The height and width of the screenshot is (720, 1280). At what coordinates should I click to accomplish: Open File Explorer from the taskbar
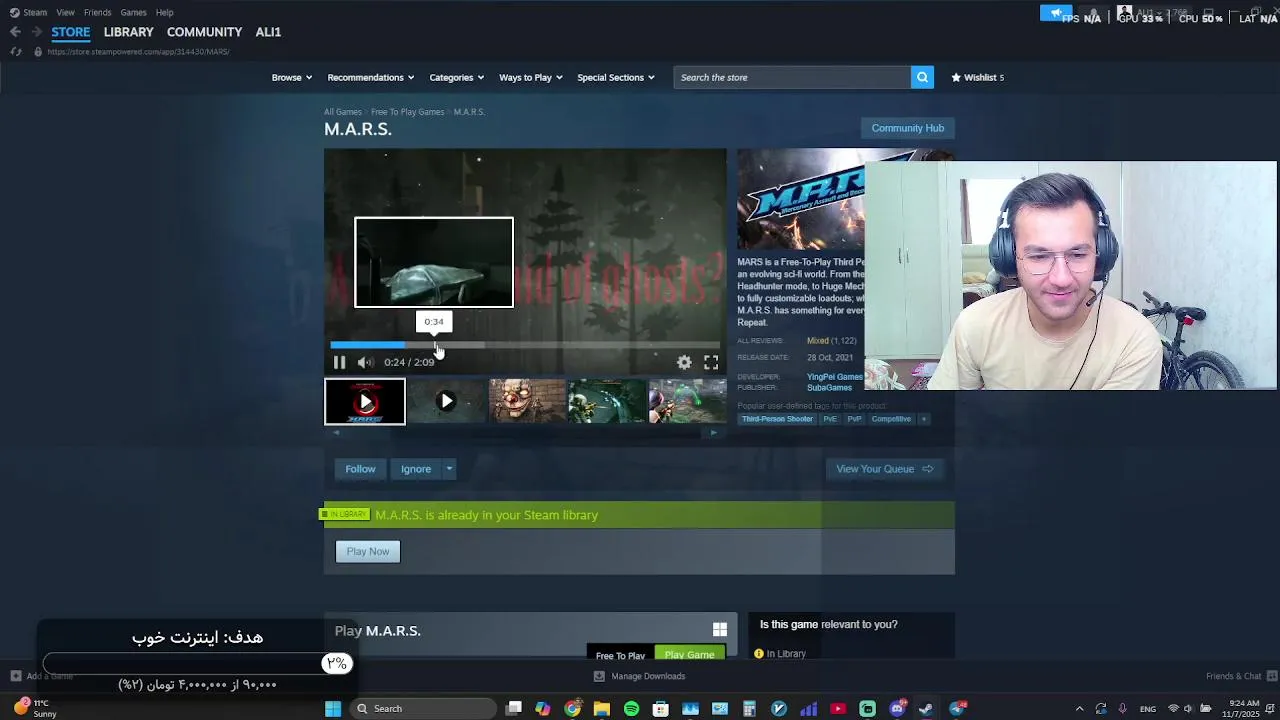click(x=602, y=708)
